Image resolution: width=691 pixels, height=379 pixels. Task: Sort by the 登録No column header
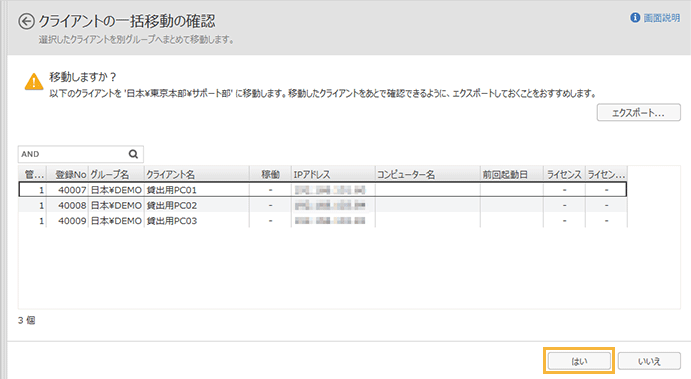[x=67, y=175]
